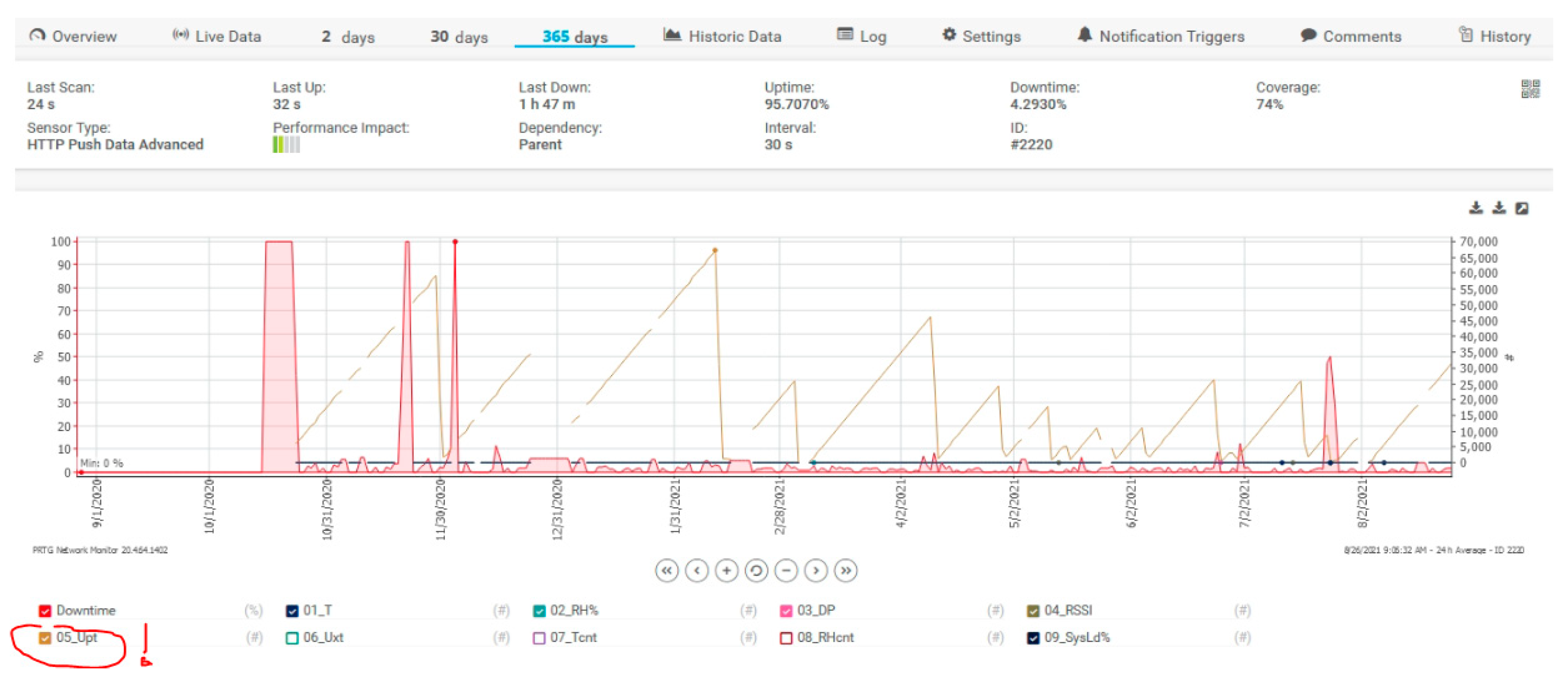The height and width of the screenshot is (685, 1568).
Task: Switch to the 30 days tab
Action: [459, 36]
